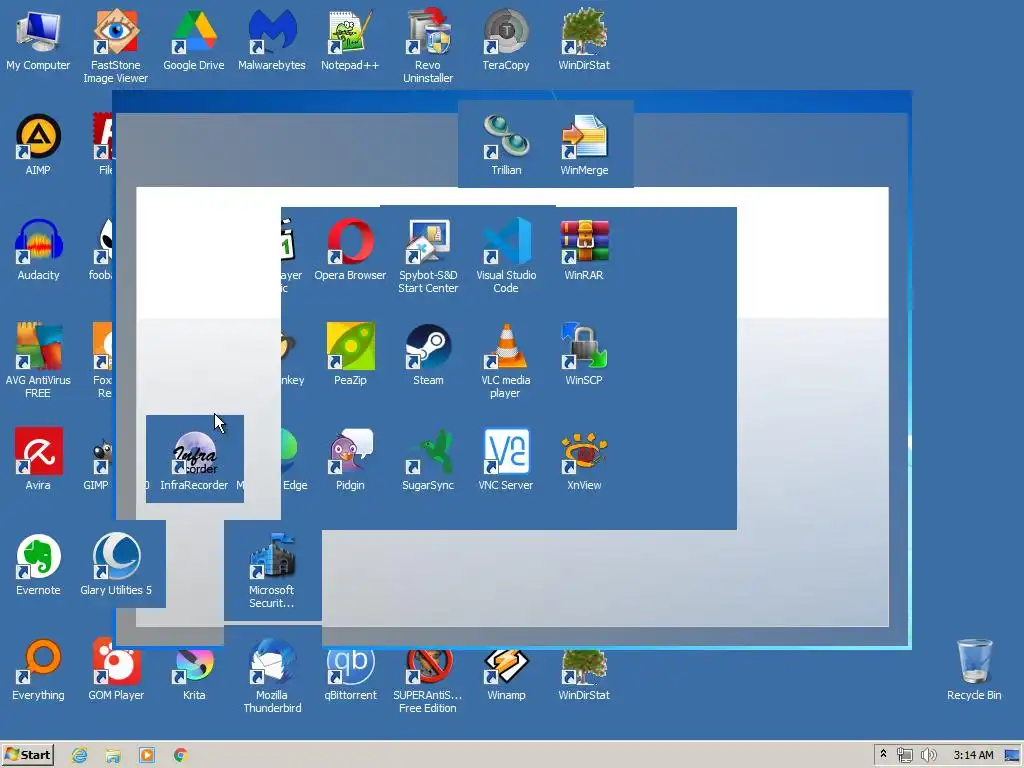Show hidden system tray icons
This screenshot has height=768, width=1024.
pyautogui.click(x=884, y=754)
